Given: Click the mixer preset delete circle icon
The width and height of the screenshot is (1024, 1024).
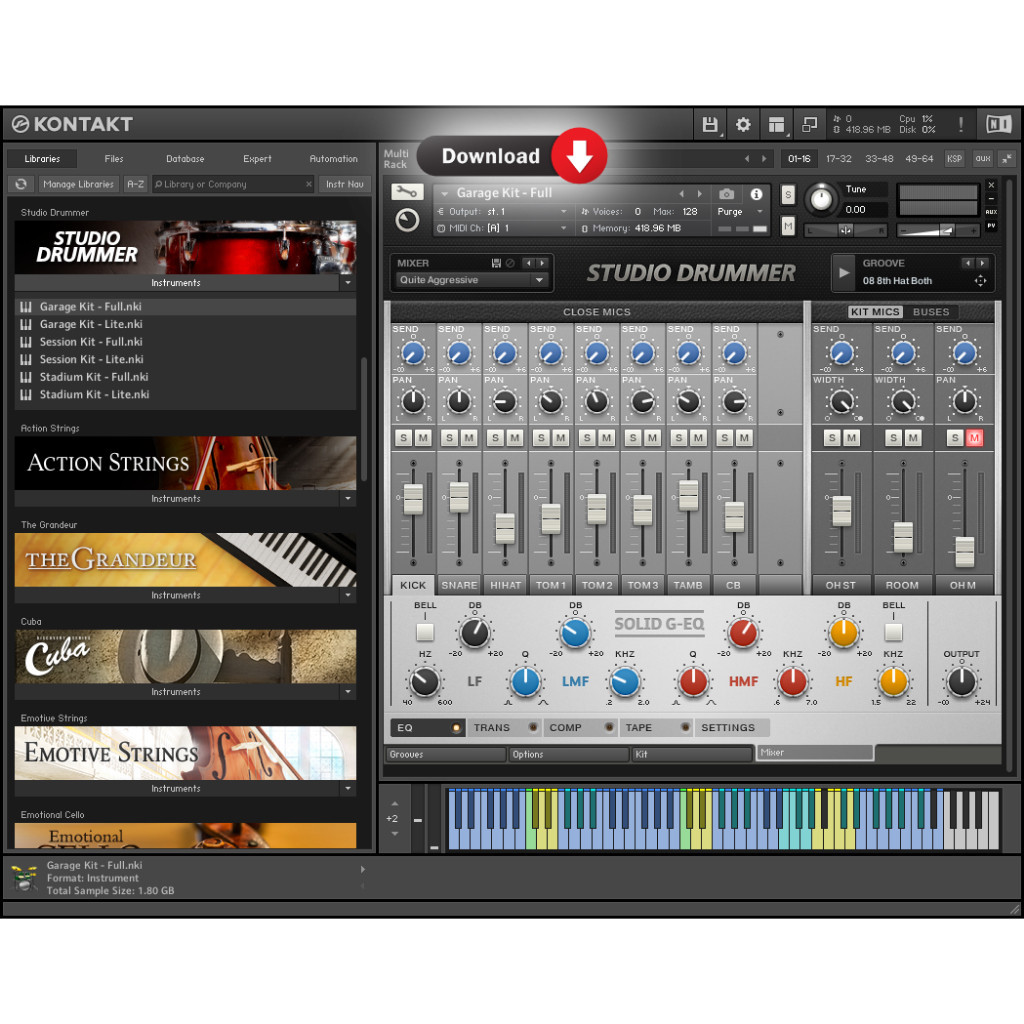Looking at the screenshot, I should click(x=510, y=263).
